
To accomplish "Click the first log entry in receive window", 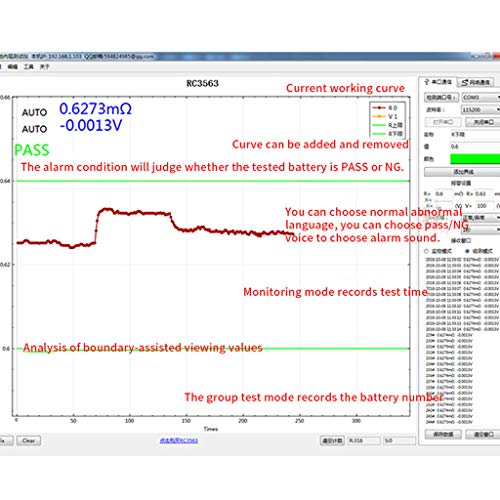I will pos(462,259).
